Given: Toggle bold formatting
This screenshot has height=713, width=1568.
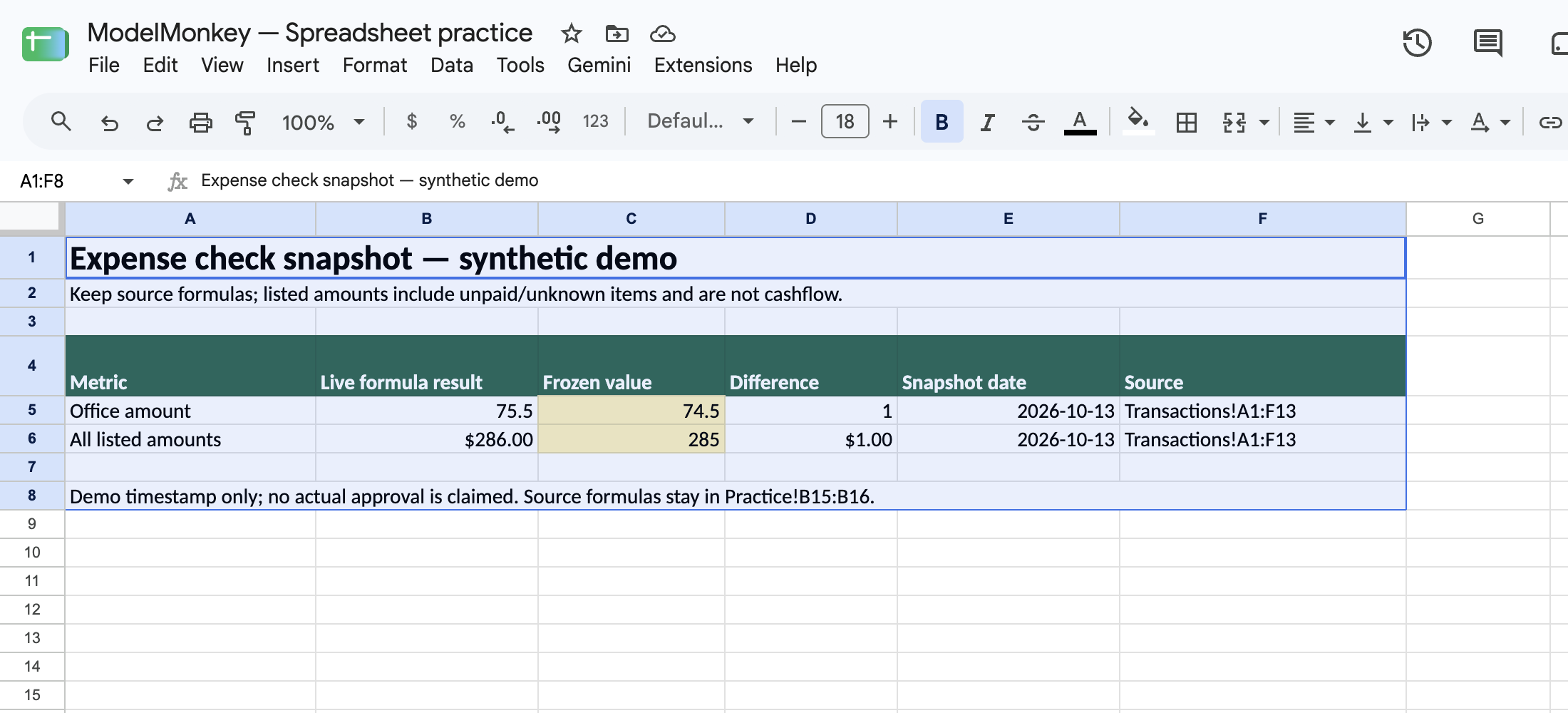Looking at the screenshot, I should pos(942,122).
